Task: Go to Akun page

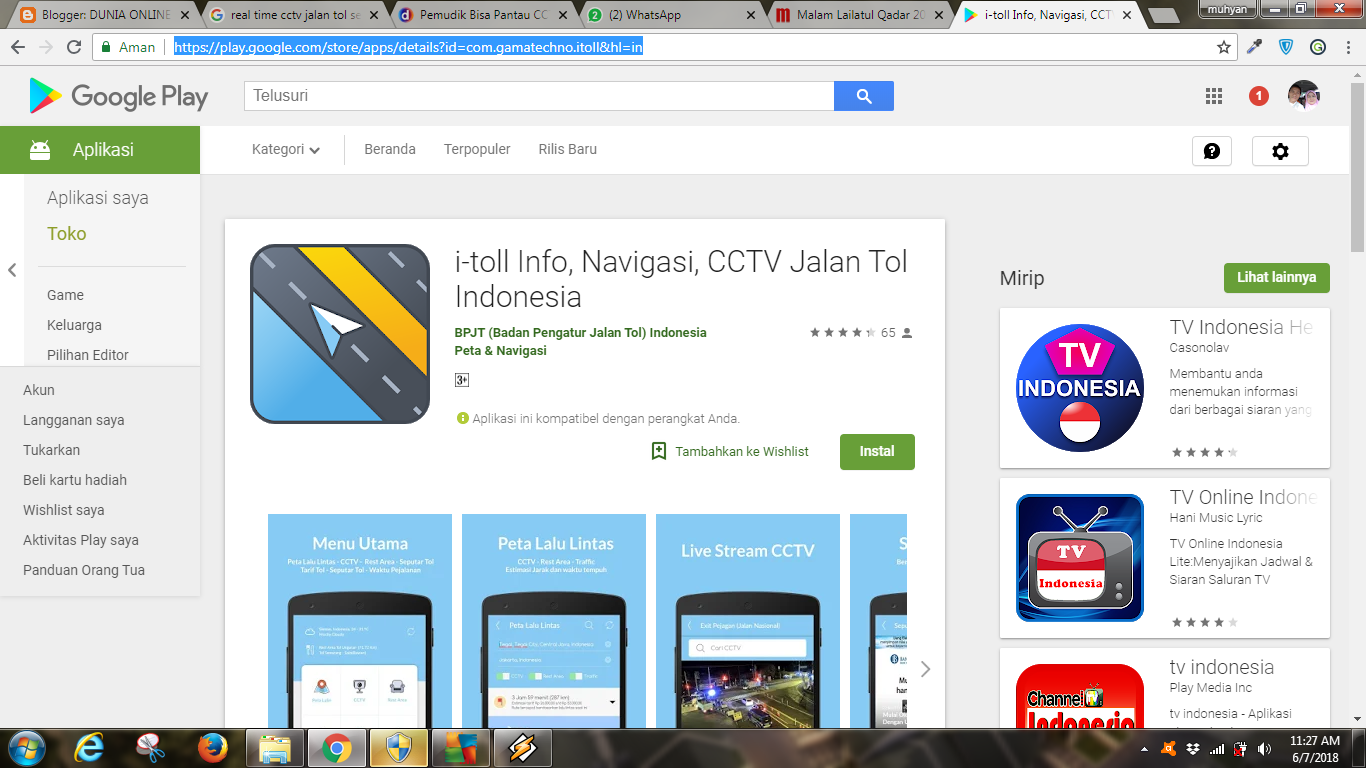Action: (39, 390)
